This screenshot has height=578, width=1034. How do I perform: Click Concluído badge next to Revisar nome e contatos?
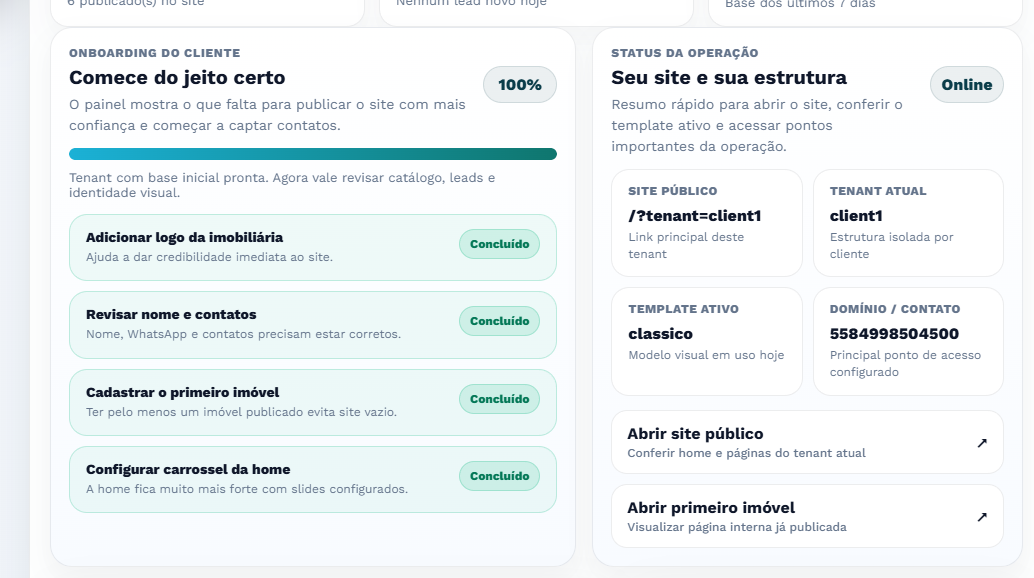[x=498, y=321]
